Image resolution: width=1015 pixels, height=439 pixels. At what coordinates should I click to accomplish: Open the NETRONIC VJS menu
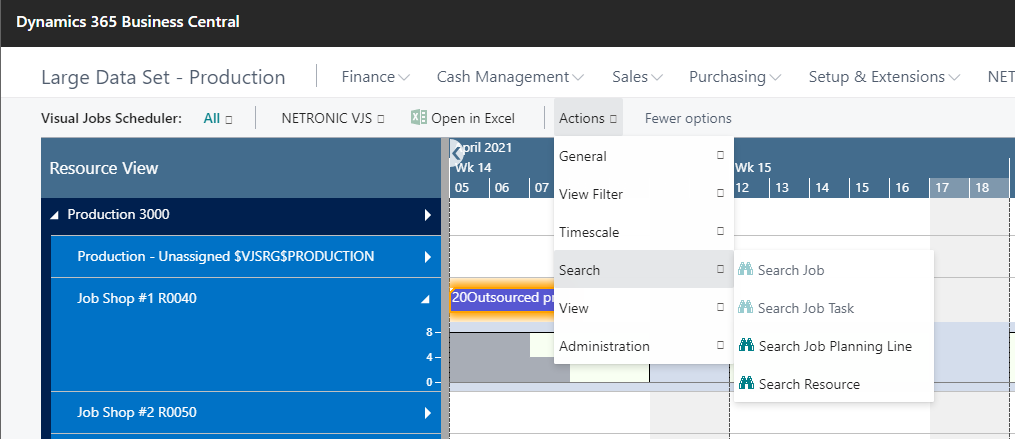333,118
